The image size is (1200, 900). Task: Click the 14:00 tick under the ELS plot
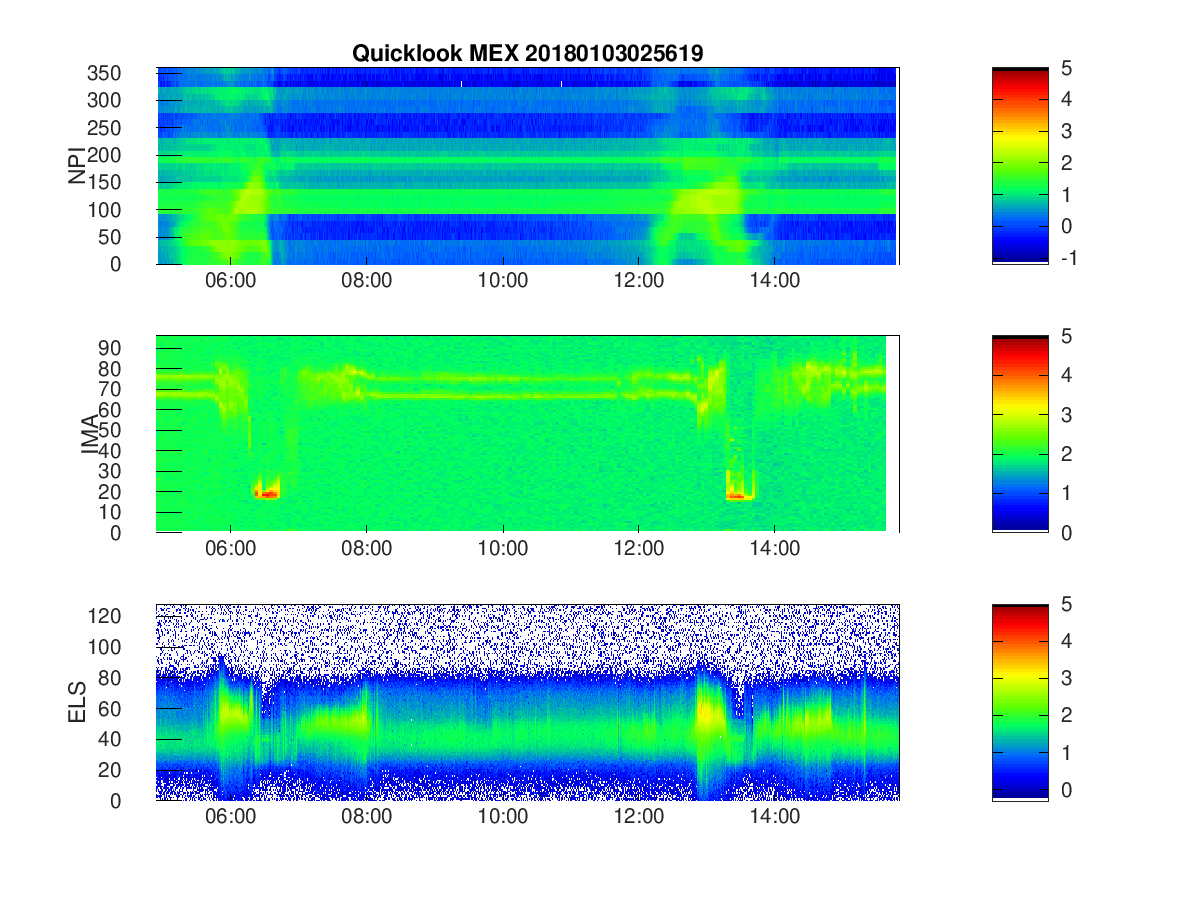774,817
